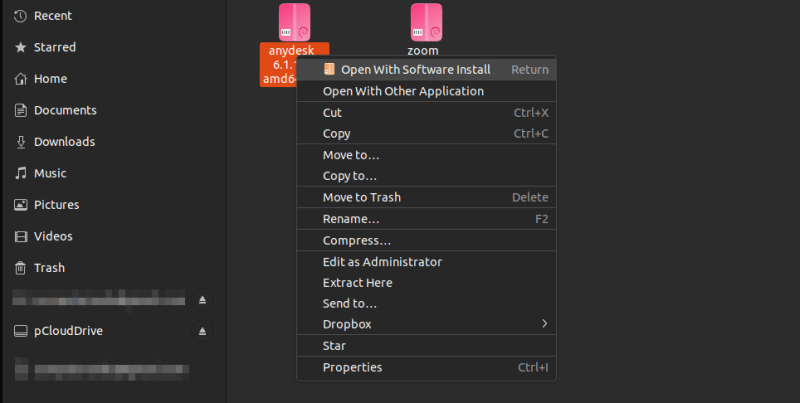Click the pCloudDrive drive icon
The height and width of the screenshot is (403, 800).
(x=20, y=331)
